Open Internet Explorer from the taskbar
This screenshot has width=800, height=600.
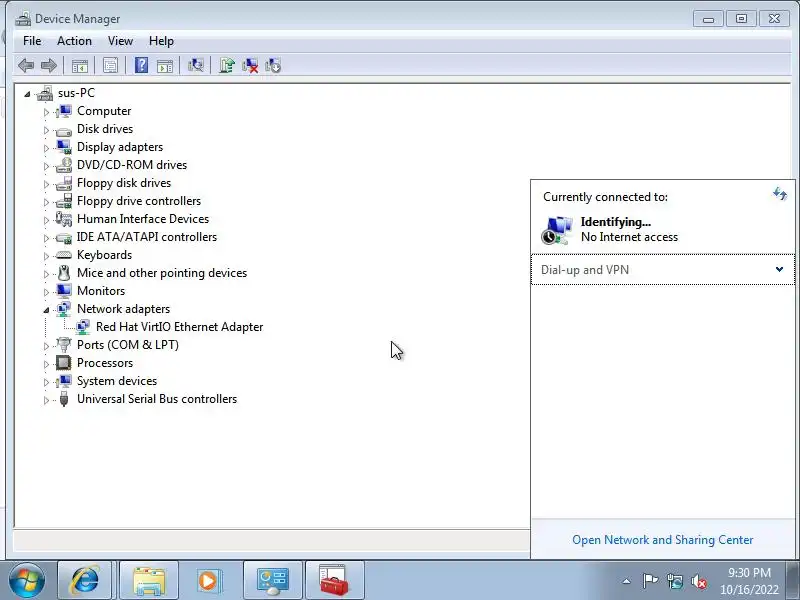coord(85,580)
